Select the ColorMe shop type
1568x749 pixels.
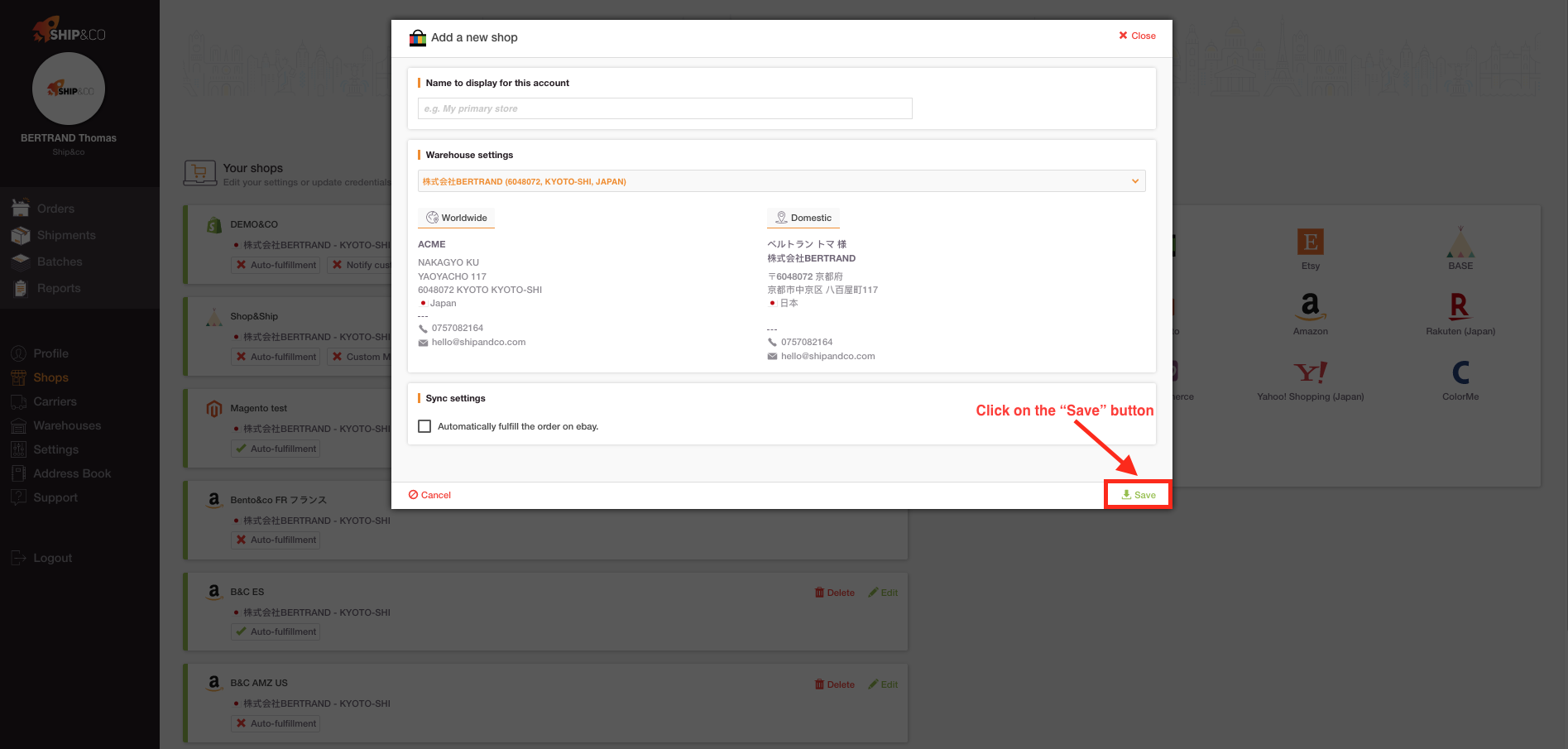click(x=1460, y=379)
